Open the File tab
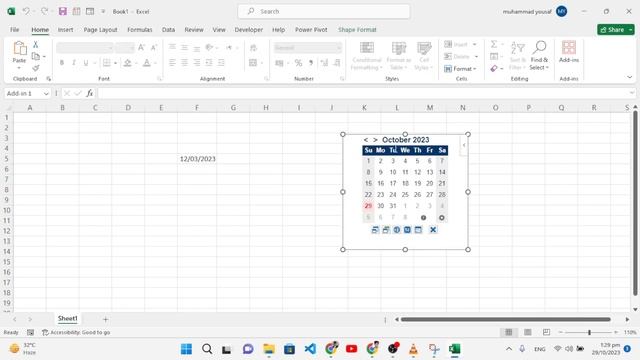Image resolution: width=640 pixels, height=360 pixels. [x=15, y=30]
